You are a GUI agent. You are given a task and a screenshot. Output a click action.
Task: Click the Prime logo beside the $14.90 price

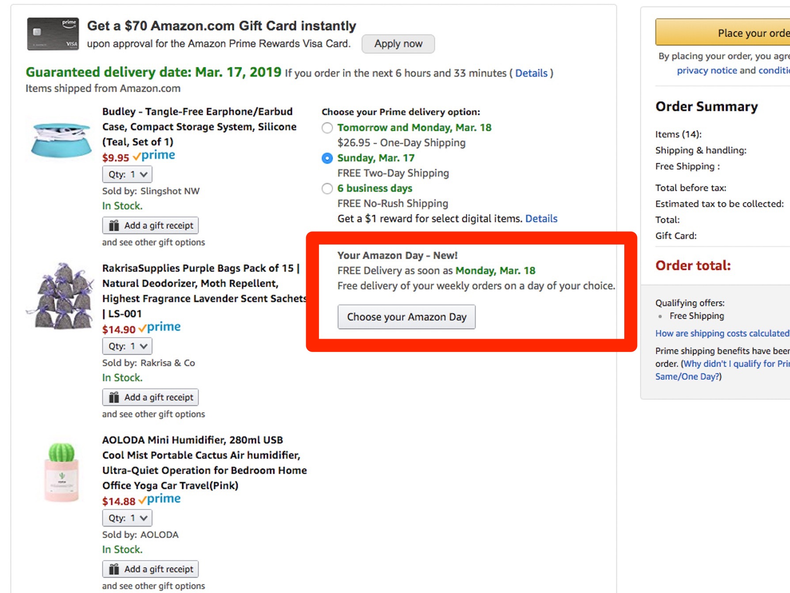[x=159, y=327]
